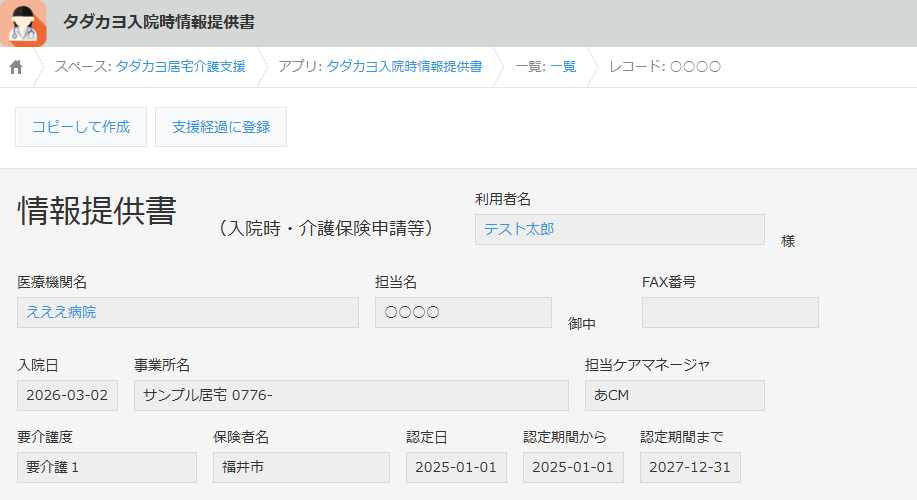The image size is (917, 500).
Task: Go to the home icon in breadcrumb
Action: (16, 67)
